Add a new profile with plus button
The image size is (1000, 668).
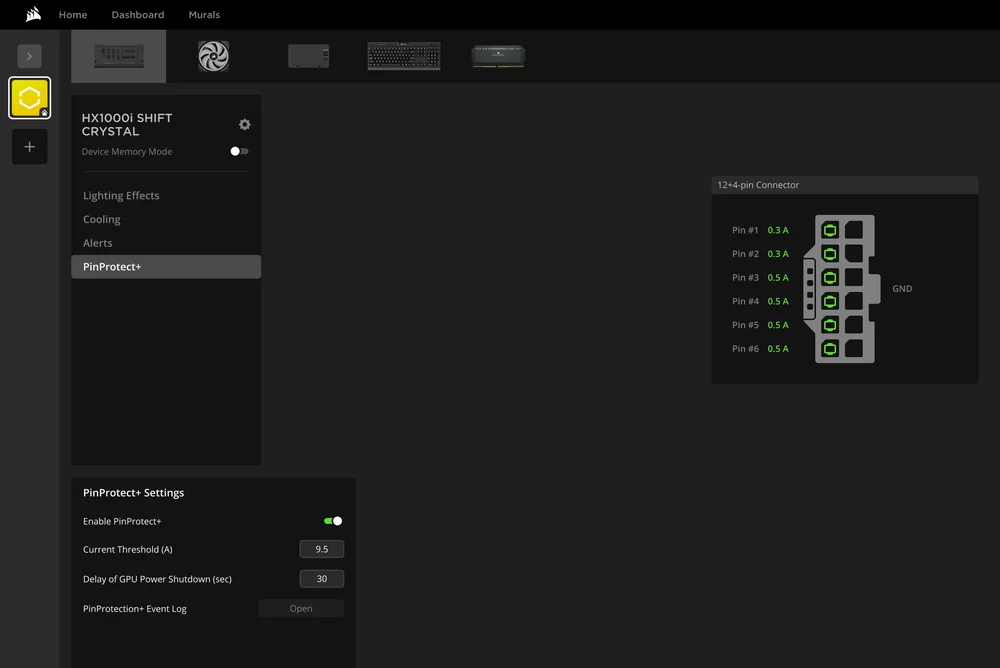(x=29, y=147)
